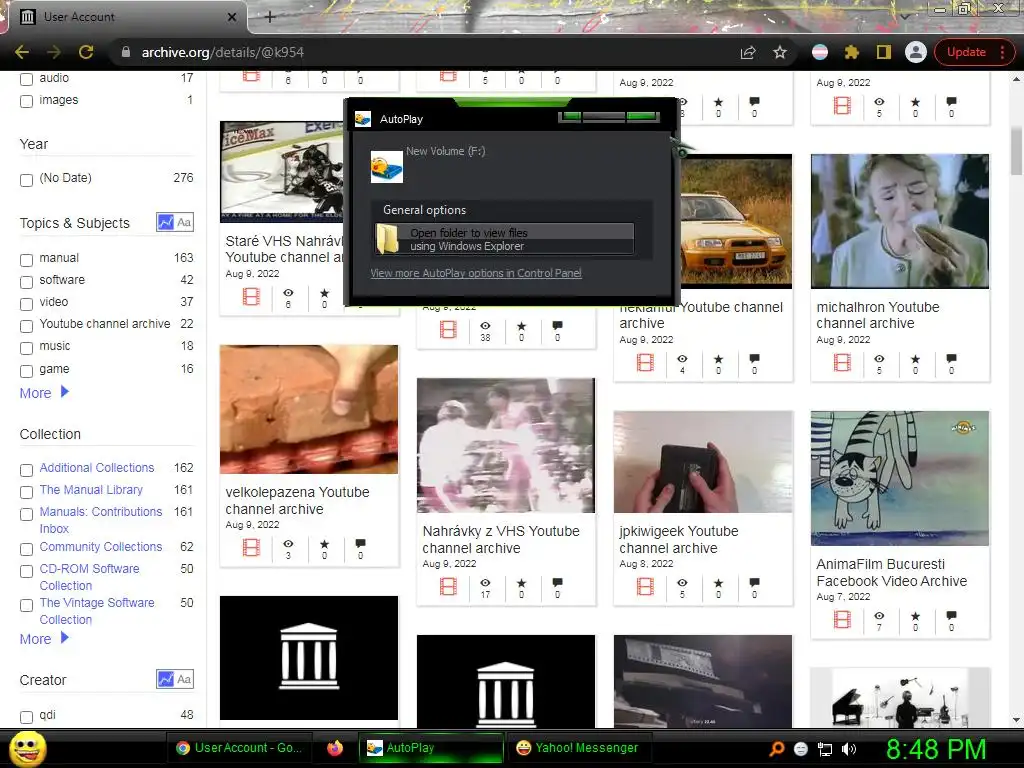
Task: Switch to AutoPlay taskbar item
Action: [x=431, y=748]
